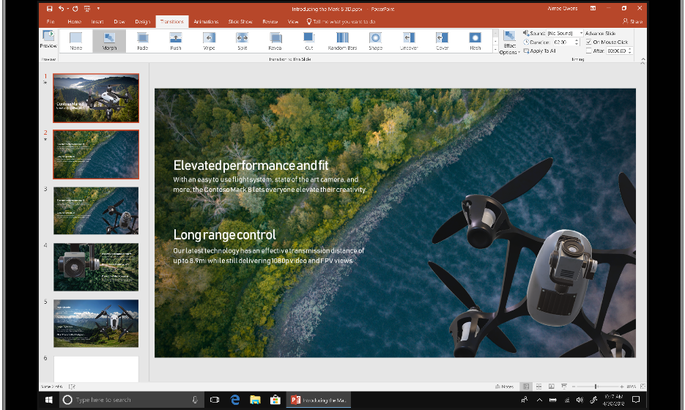
Task: Launch Microsoft Edge from the taskbar
Action: (235, 400)
